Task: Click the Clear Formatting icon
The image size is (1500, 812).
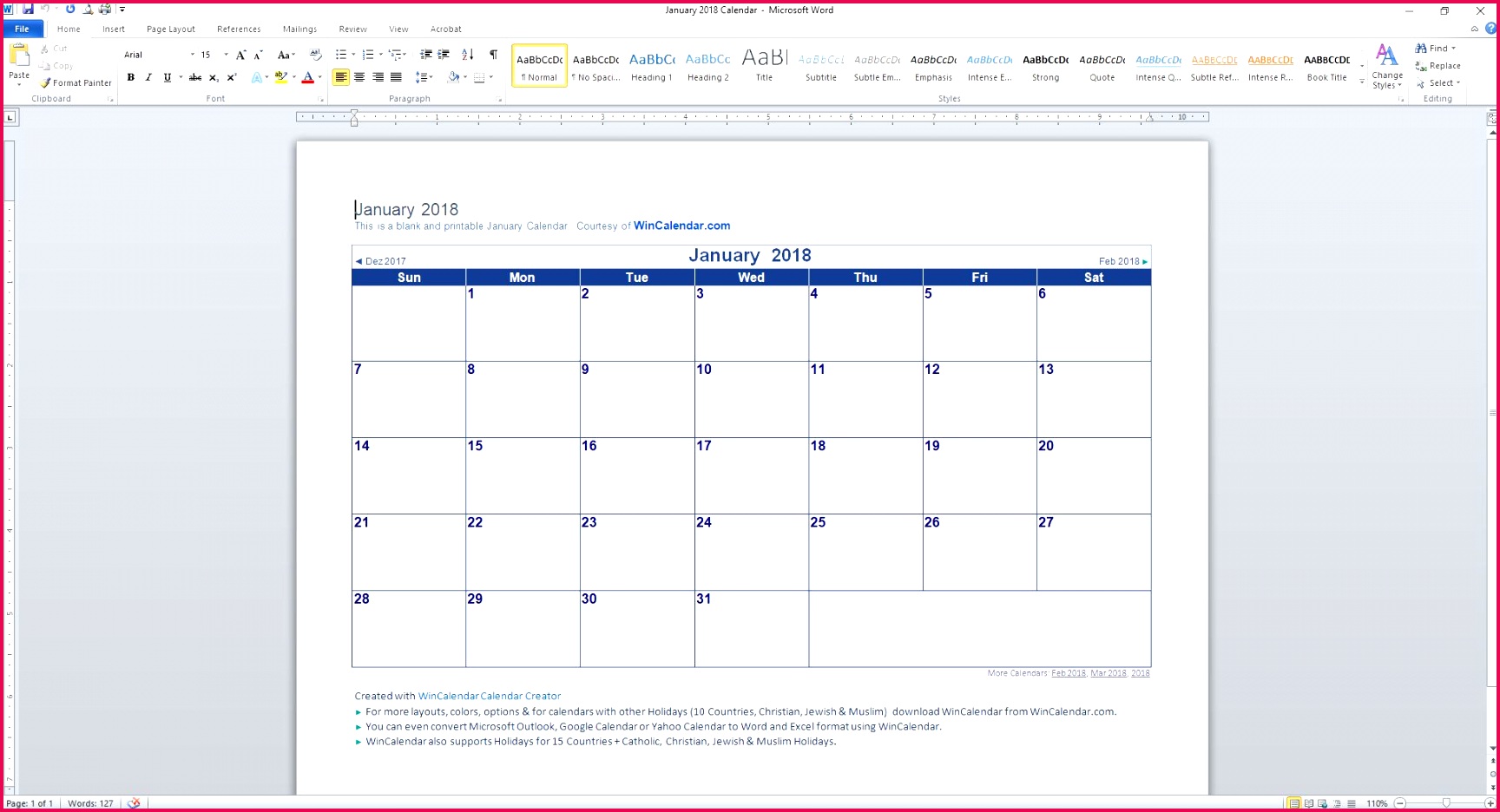Action: pyautogui.click(x=316, y=55)
